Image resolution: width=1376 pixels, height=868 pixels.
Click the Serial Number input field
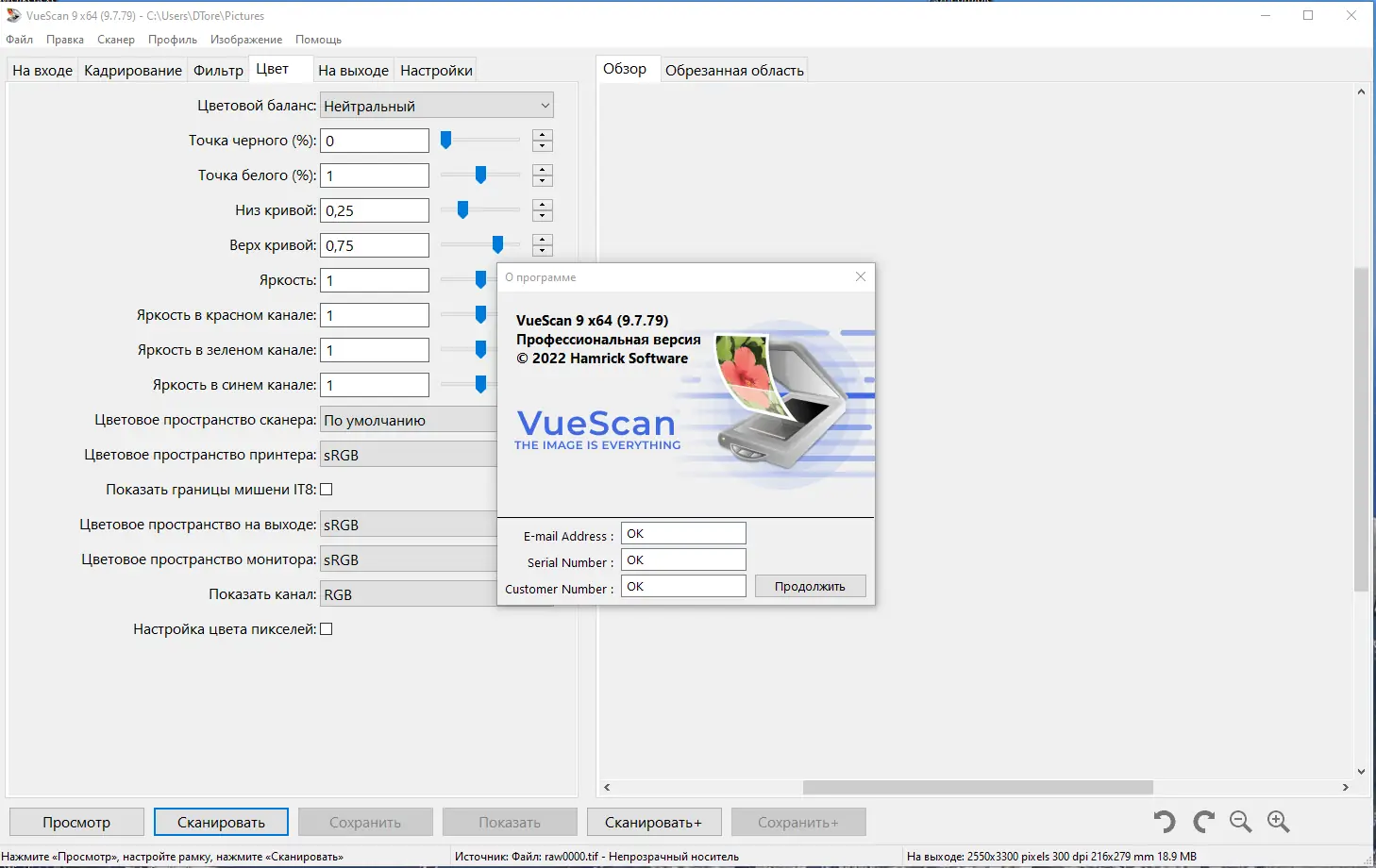coord(682,559)
